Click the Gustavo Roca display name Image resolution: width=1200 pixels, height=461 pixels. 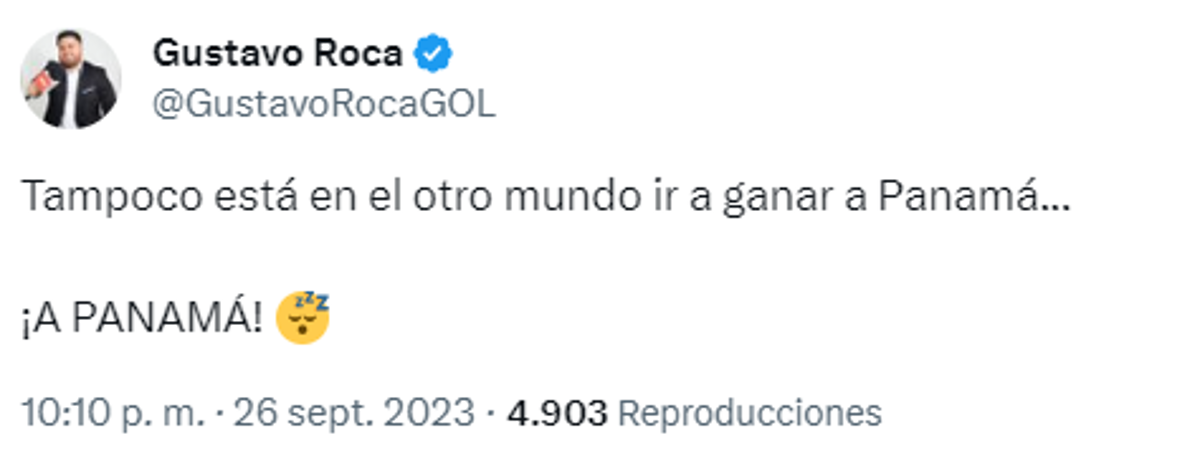pos(277,54)
